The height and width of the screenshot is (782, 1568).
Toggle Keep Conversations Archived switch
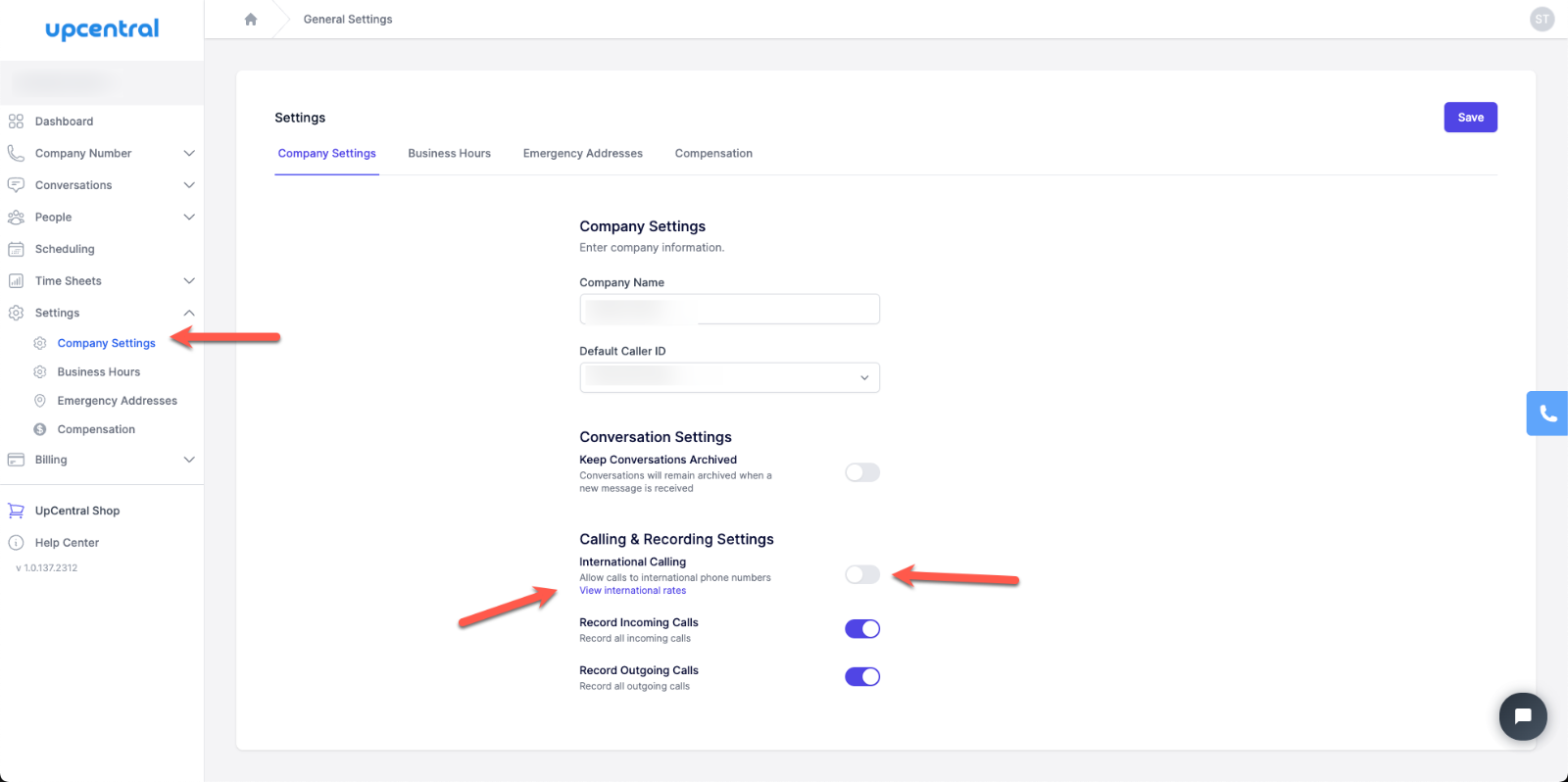[x=862, y=472]
